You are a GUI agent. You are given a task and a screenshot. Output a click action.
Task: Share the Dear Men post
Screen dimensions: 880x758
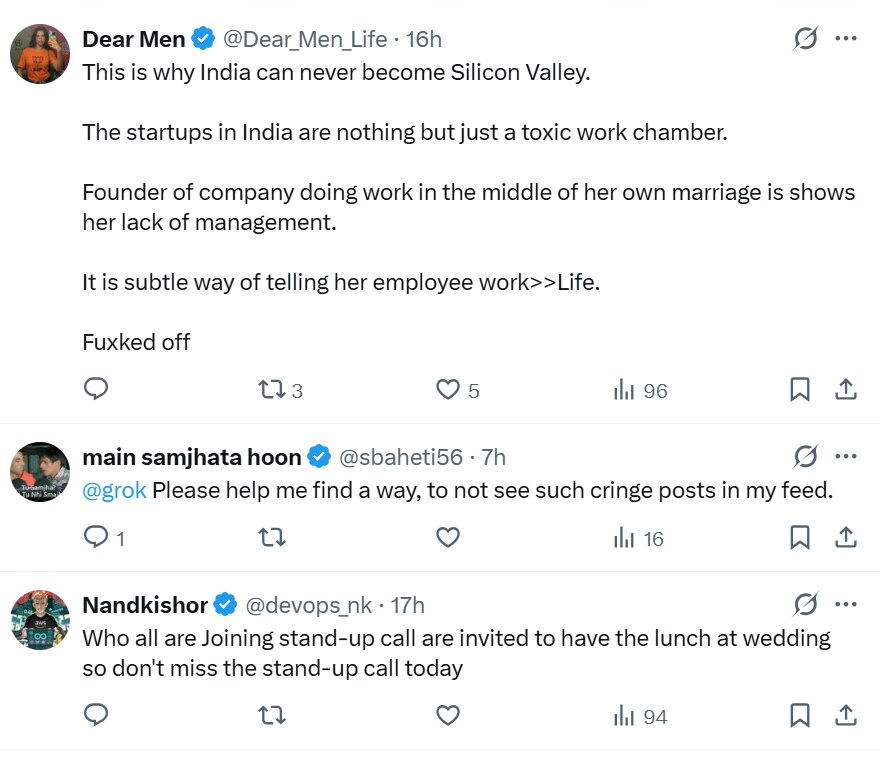[x=846, y=390]
